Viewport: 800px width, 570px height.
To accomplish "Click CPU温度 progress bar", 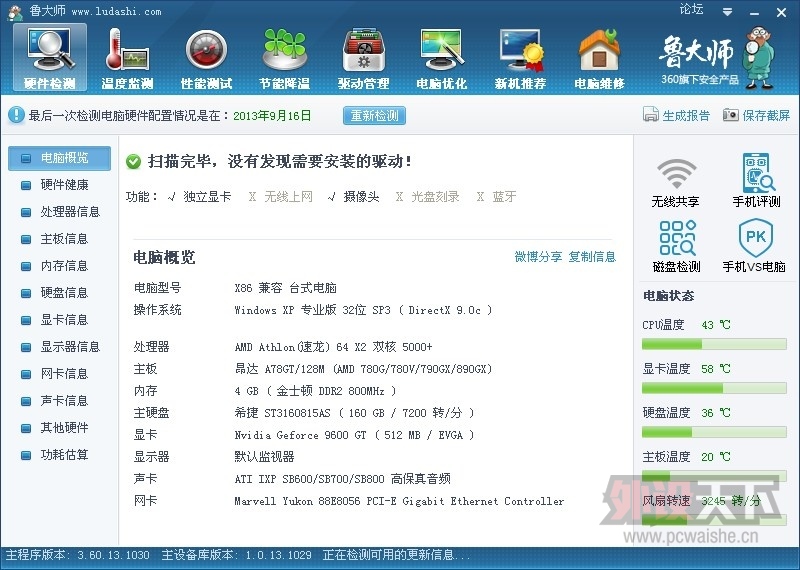I will tap(714, 344).
